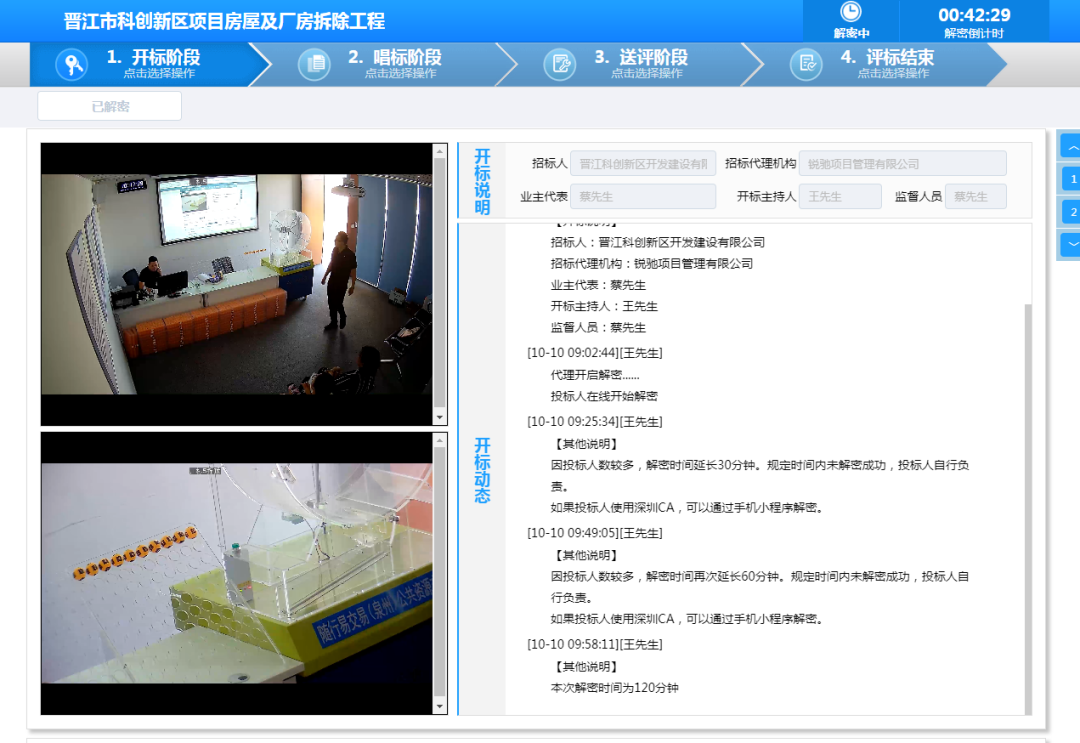Click the 招标代理机构 input field
Viewport: 1080px width, 743px height.
[902, 164]
